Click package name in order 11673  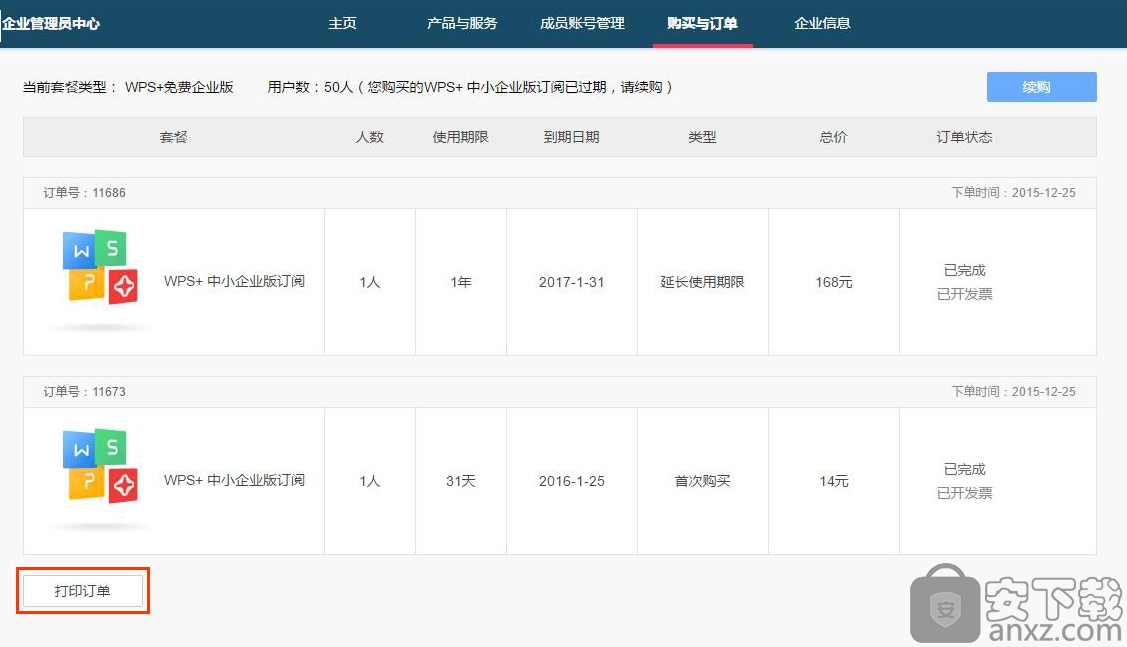(x=234, y=480)
